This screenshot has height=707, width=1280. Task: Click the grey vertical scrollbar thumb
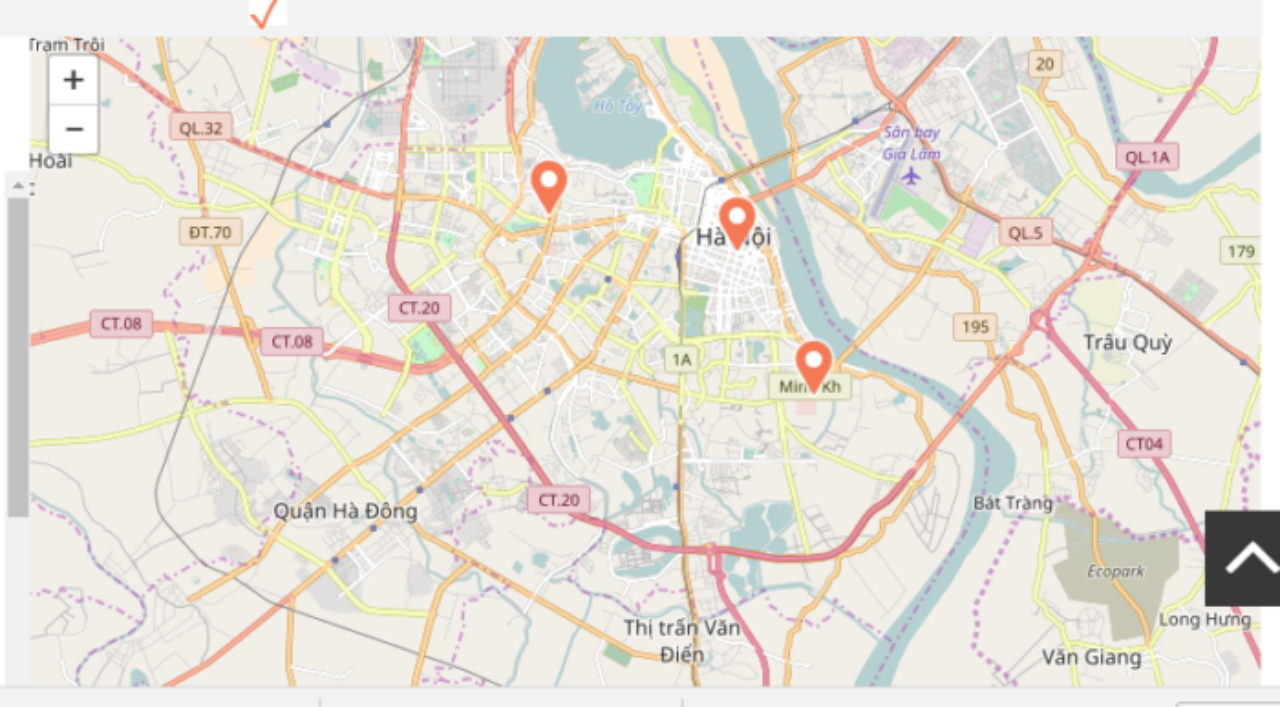click(x=18, y=357)
